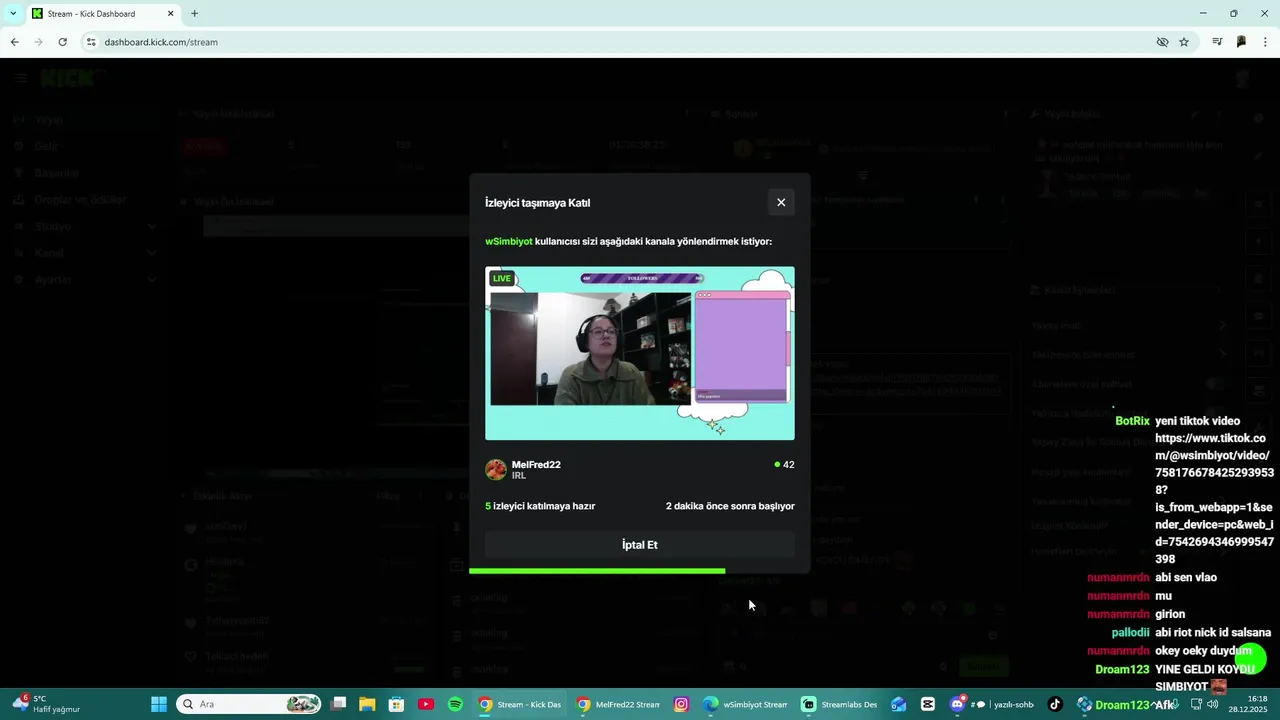
Task: Open MelFred22 live stream preview thumbnail
Action: click(x=640, y=353)
